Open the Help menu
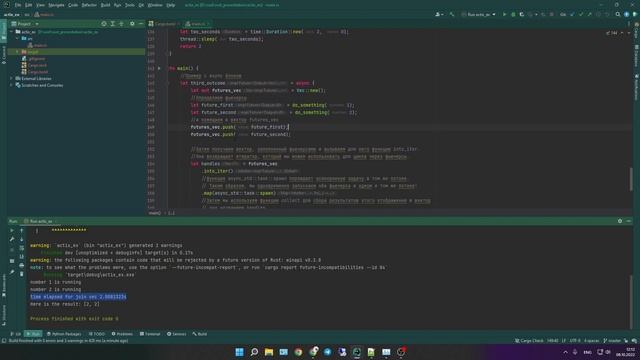This screenshot has height=360, width=640. (171, 5)
